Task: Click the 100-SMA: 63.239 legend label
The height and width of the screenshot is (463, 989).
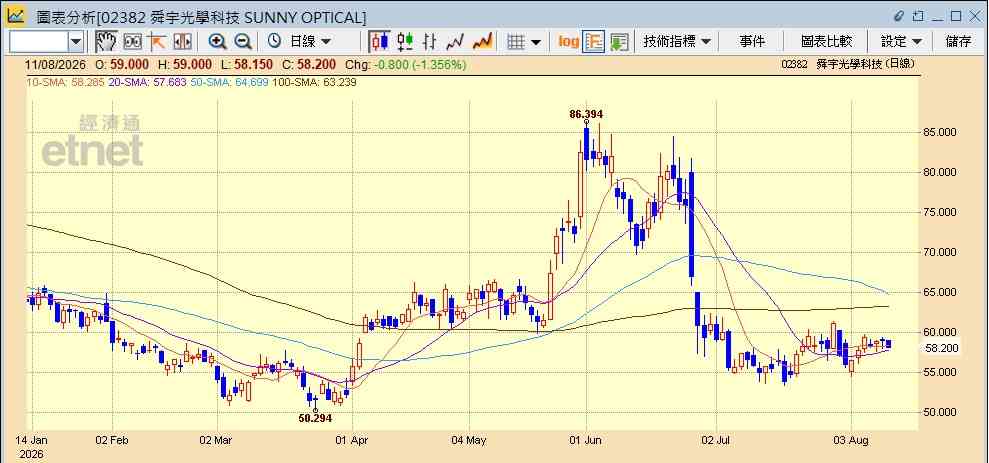Action: coord(313,82)
